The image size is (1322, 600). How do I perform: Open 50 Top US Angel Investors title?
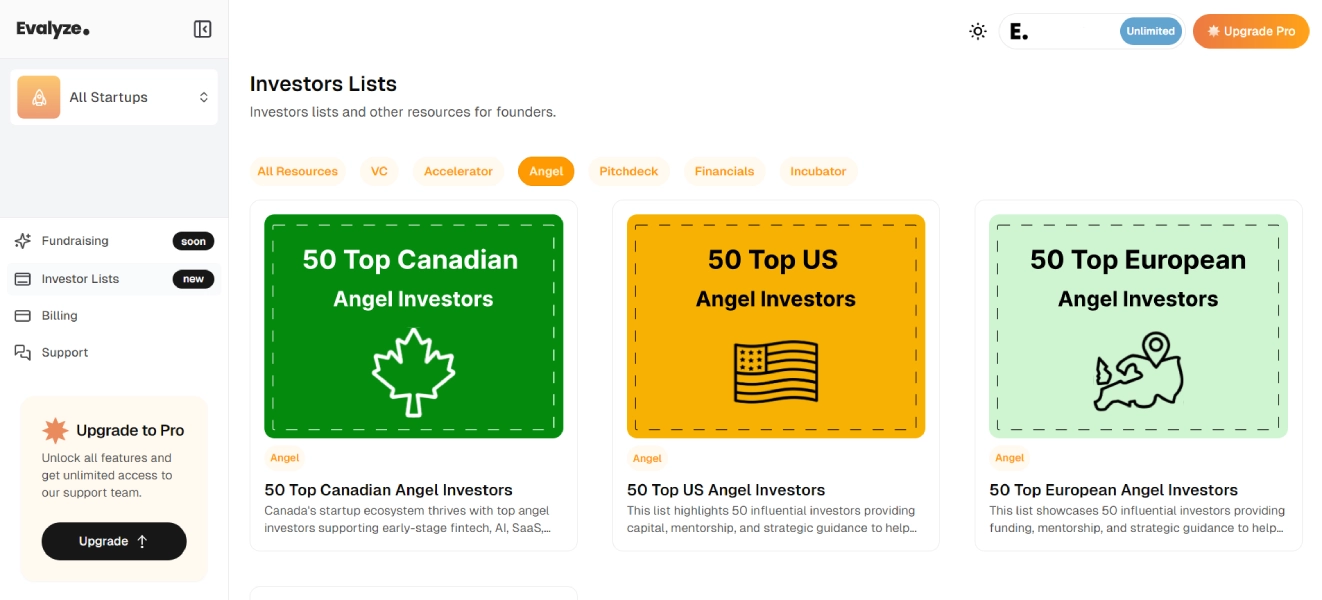tap(726, 490)
